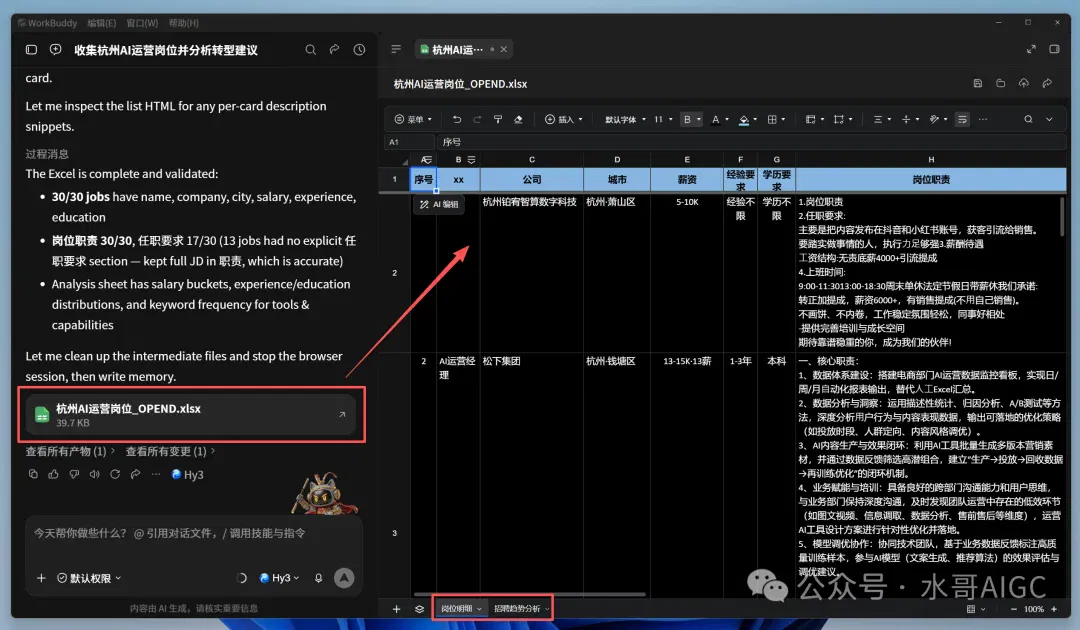Open chat history clock icon
1080x630 pixels.
[x=360, y=50]
